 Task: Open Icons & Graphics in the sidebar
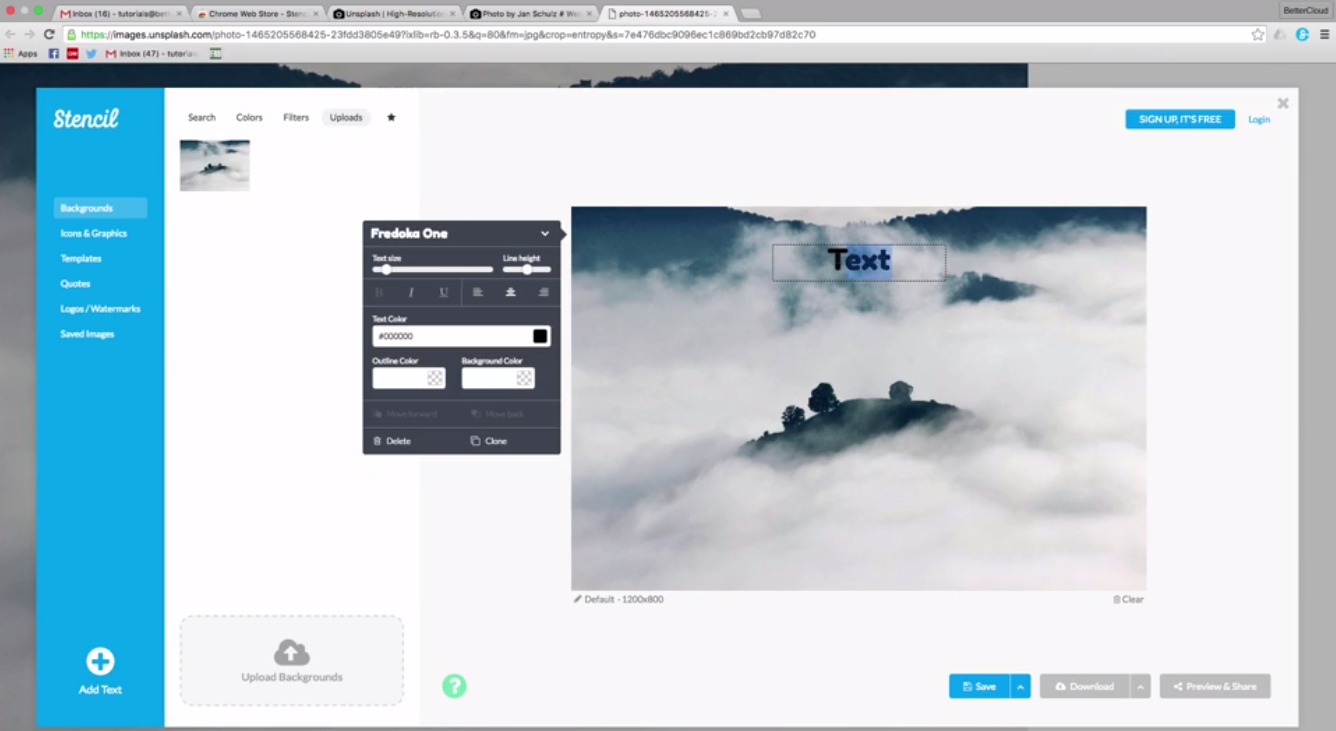pos(94,233)
